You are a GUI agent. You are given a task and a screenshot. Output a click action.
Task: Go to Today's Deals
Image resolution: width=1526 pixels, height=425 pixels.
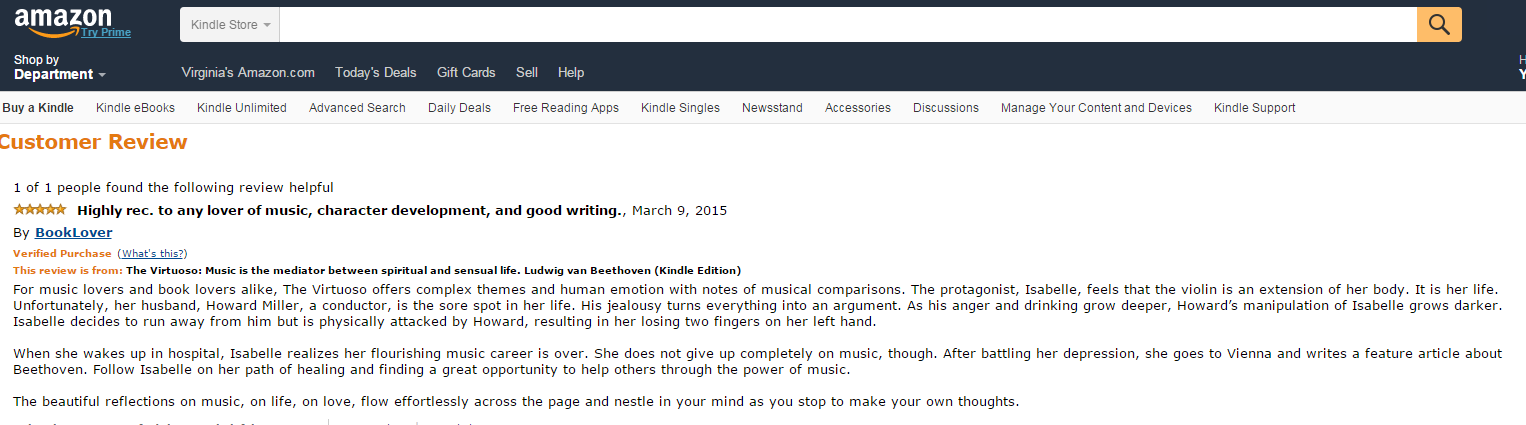click(375, 73)
